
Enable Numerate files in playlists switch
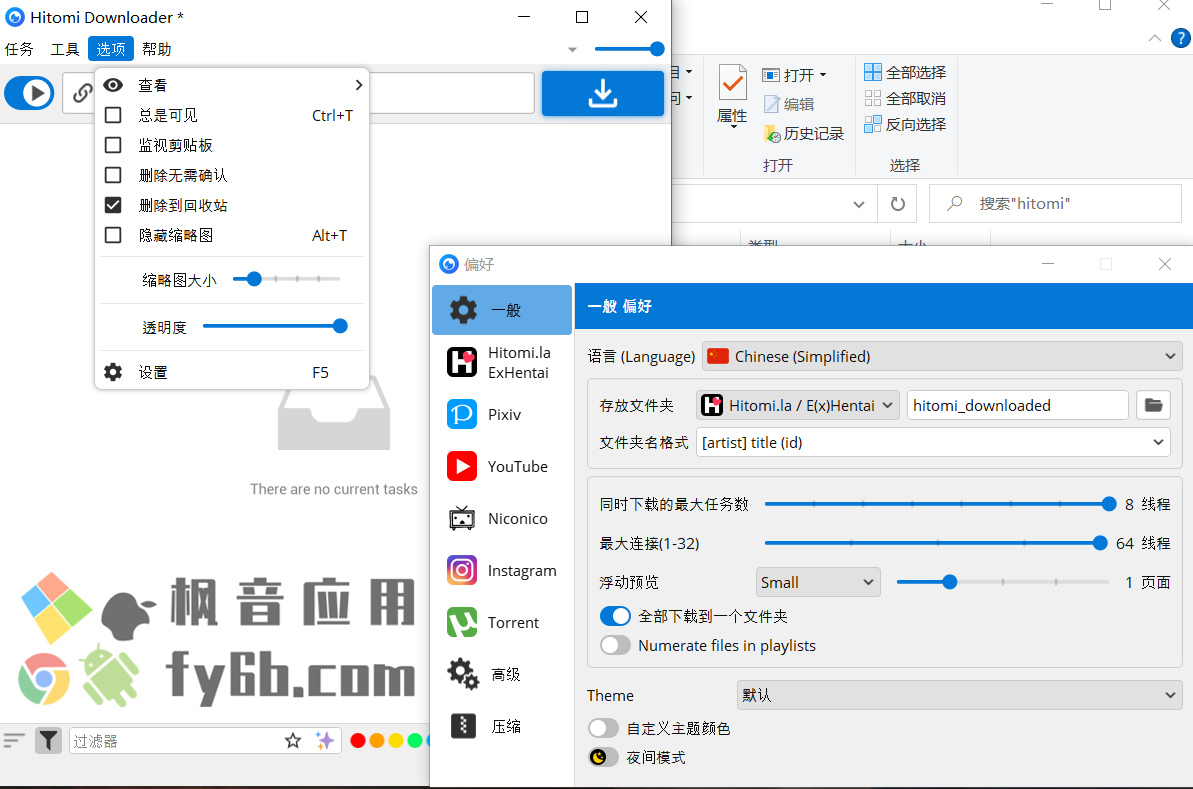click(616, 645)
